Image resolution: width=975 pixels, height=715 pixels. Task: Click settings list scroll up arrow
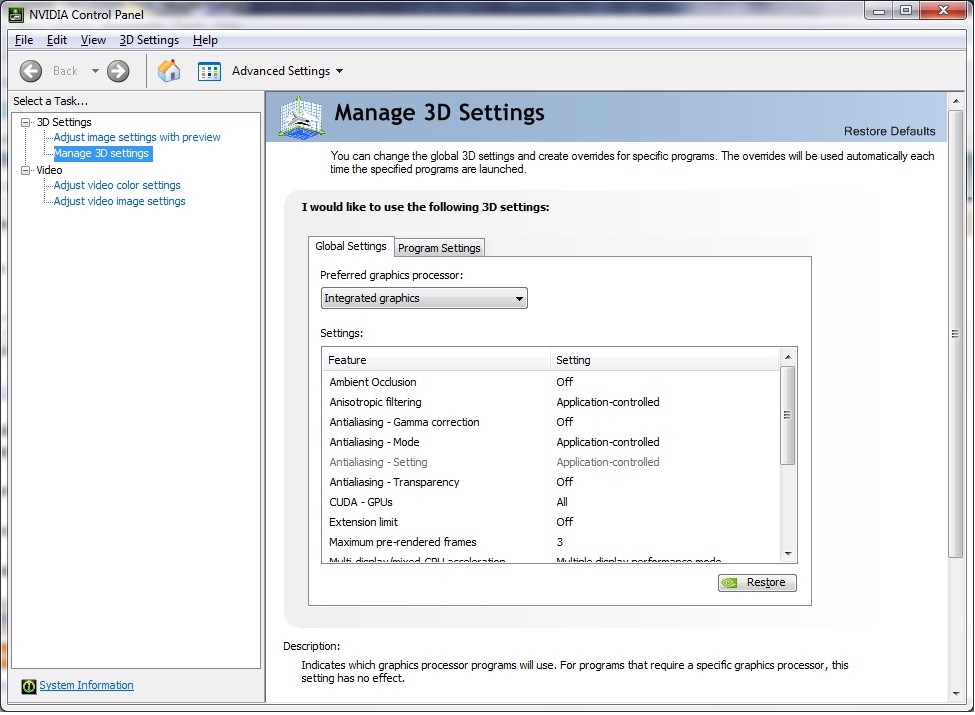pyautogui.click(x=788, y=357)
